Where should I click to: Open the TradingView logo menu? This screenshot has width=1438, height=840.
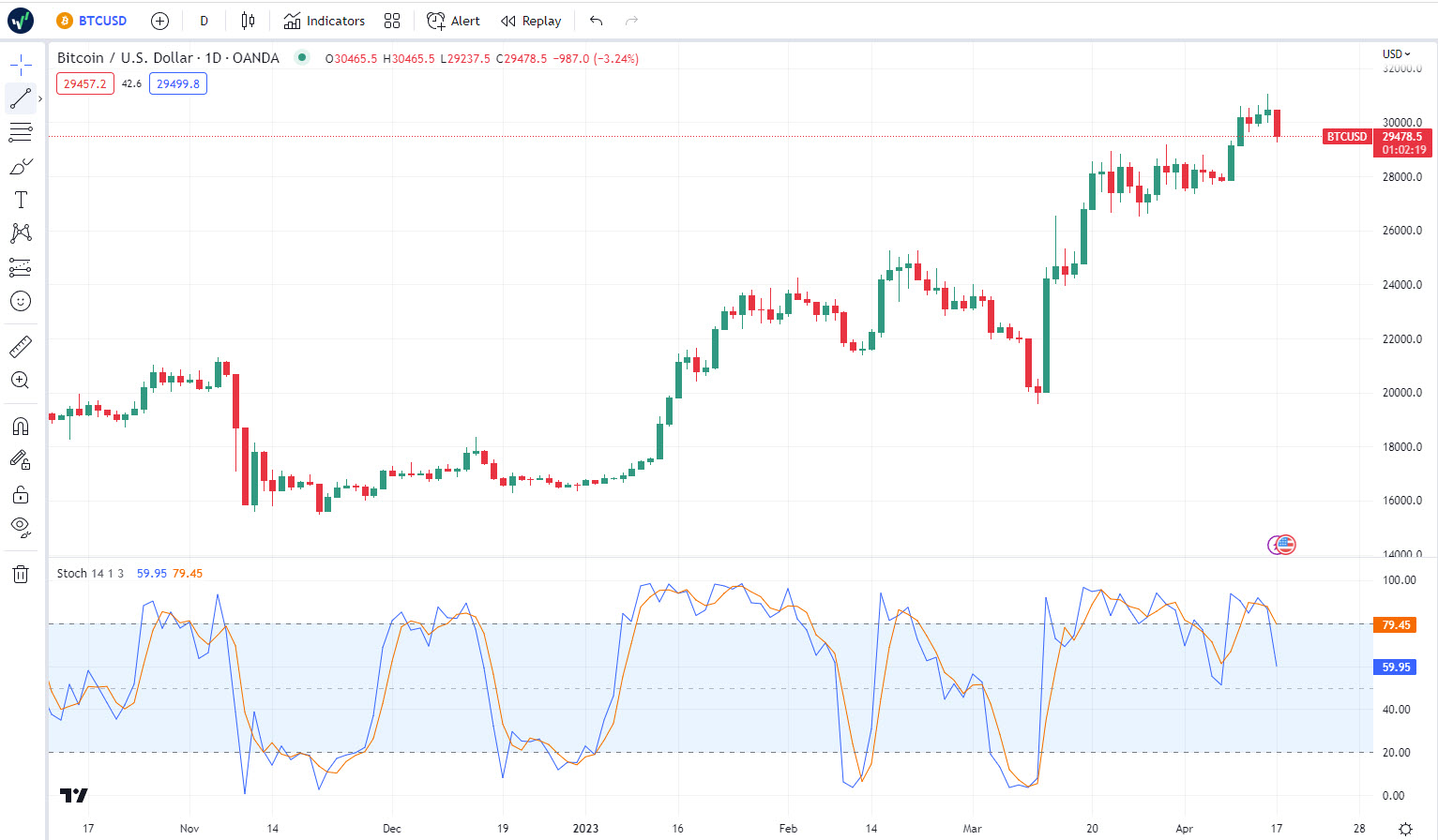pyautogui.click(x=21, y=21)
